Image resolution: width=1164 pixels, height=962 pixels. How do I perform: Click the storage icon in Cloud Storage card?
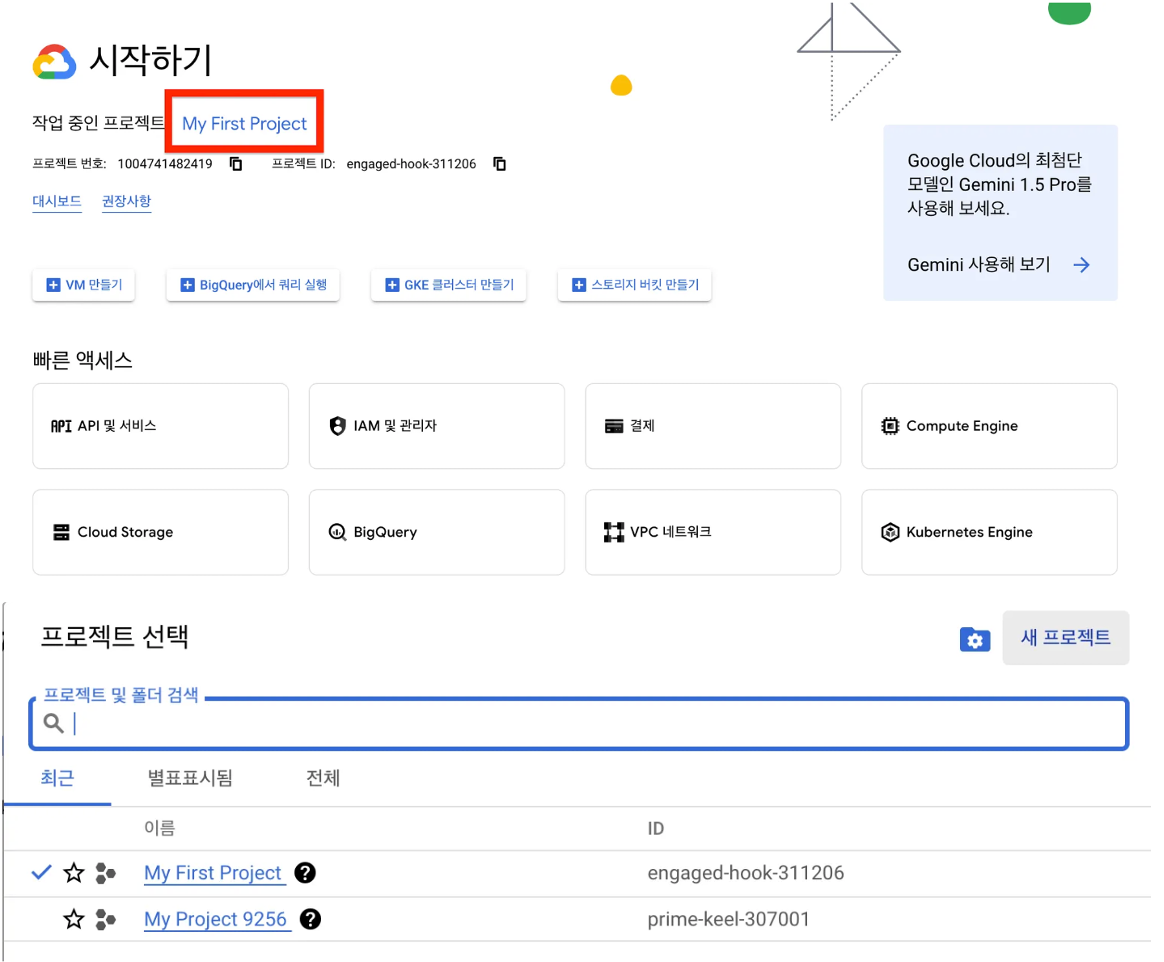point(61,532)
